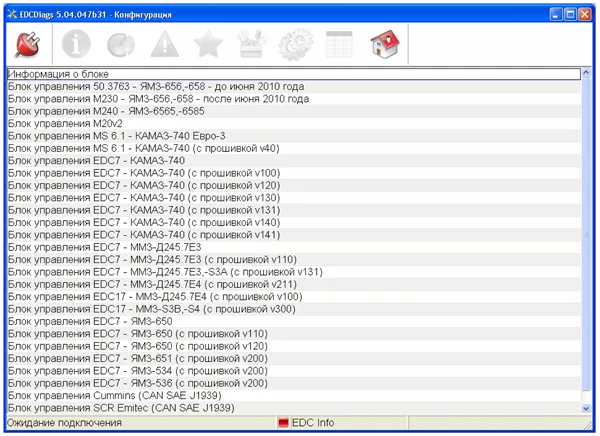Viewport: 600px width, 436px height.
Task: Select 'Блок управления M20v2' row
Action: pos(294,124)
